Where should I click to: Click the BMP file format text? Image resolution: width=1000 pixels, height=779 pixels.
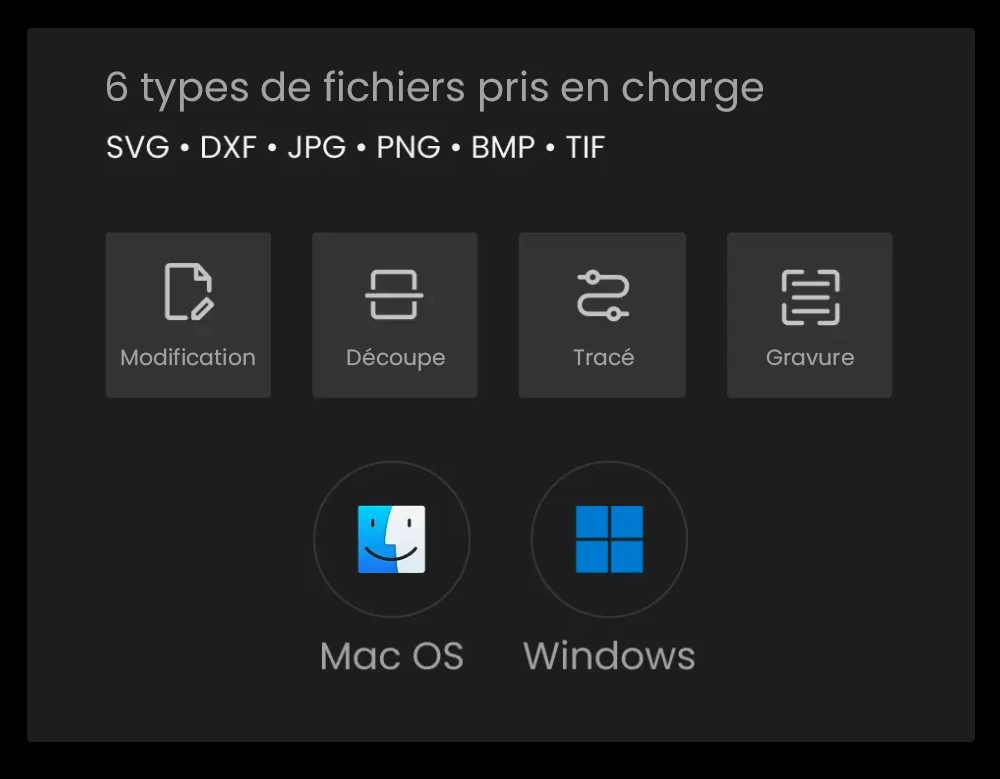[503, 147]
